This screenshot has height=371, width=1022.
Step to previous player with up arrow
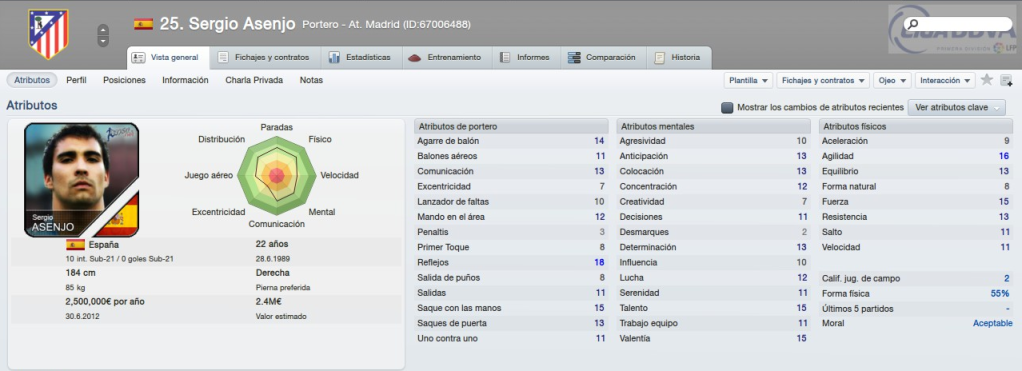coord(103,30)
